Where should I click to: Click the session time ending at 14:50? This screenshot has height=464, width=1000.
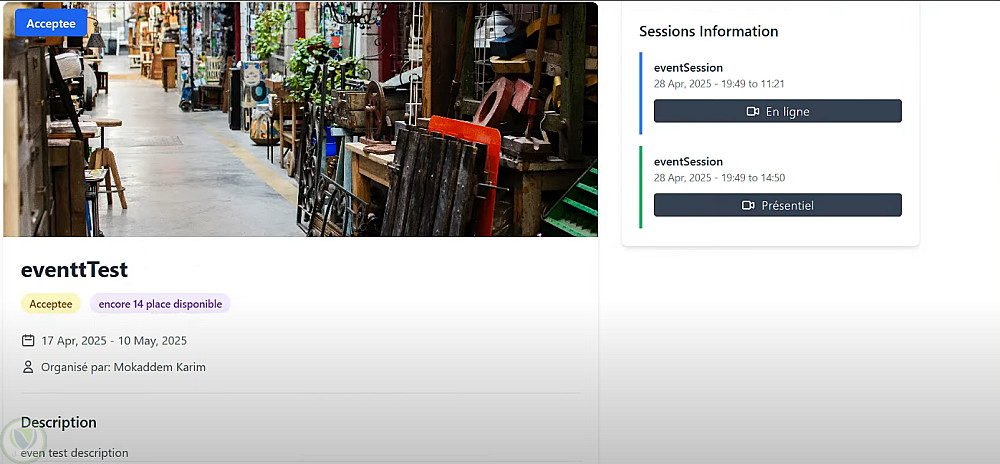pos(719,177)
